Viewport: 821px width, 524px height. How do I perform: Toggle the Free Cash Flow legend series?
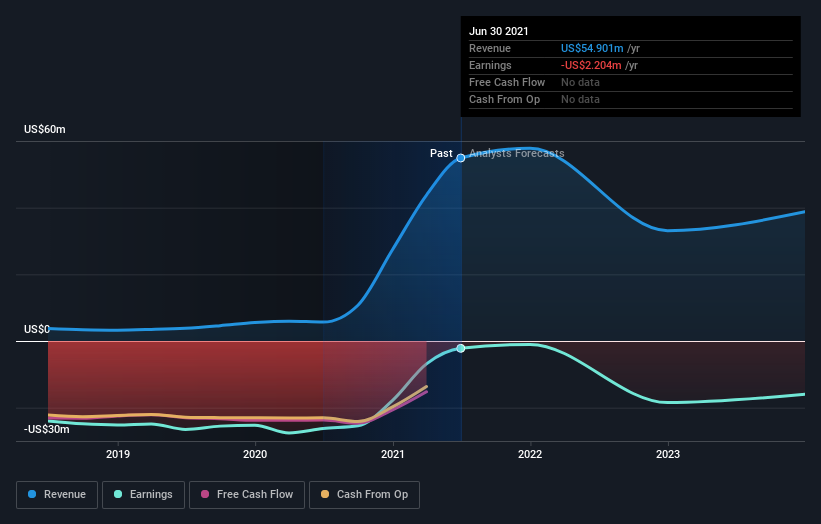(247, 495)
